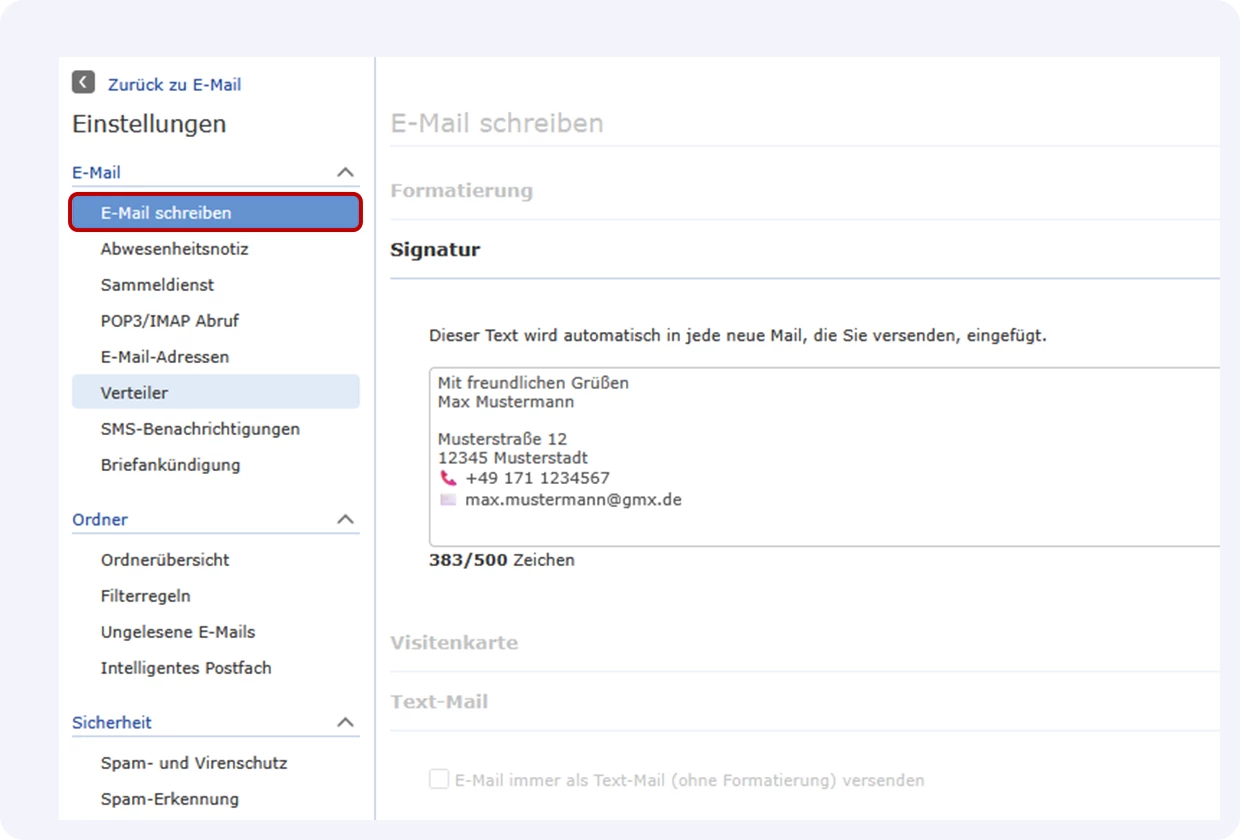Expand the Text-Mail section
Viewport: 1240px width, 840px height.
click(439, 702)
